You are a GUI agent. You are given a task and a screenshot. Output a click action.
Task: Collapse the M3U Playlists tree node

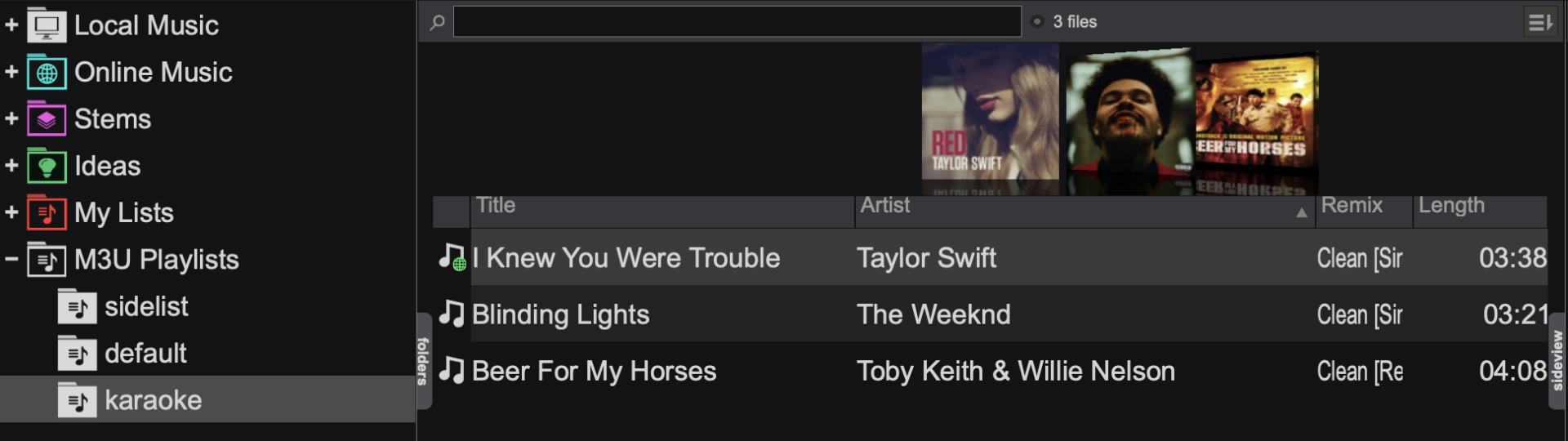(x=11, y=260)
